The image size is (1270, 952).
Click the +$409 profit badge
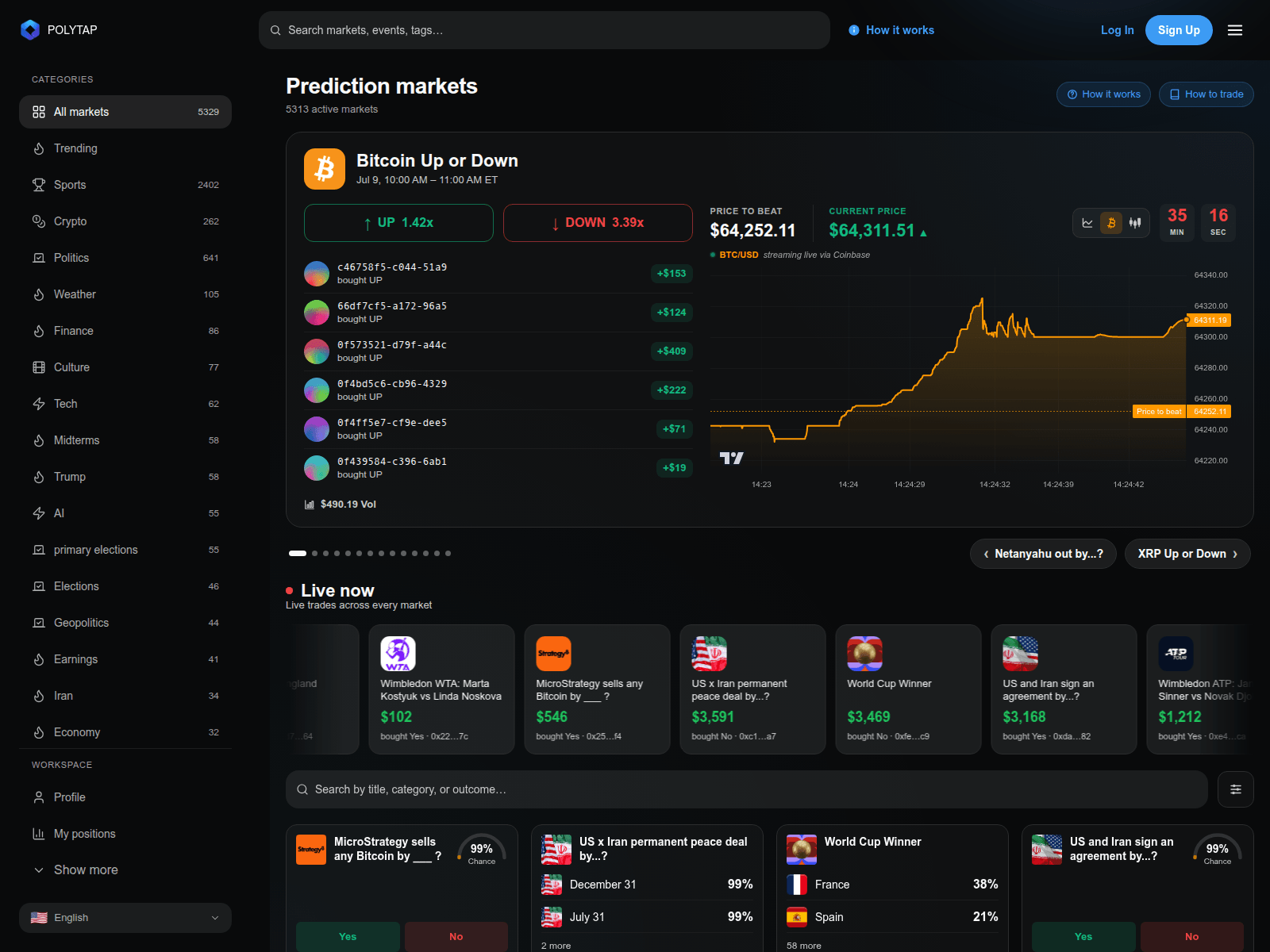click(x=672, y=351)
